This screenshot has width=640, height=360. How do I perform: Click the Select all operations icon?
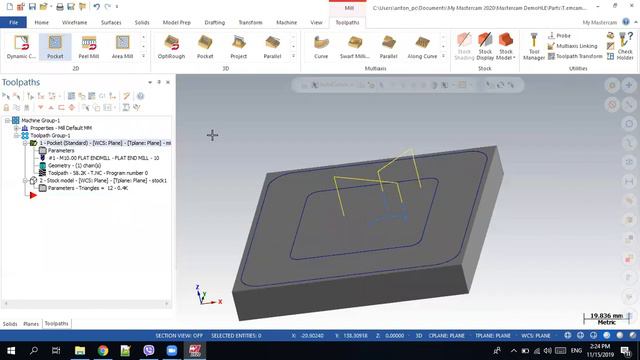6,96
